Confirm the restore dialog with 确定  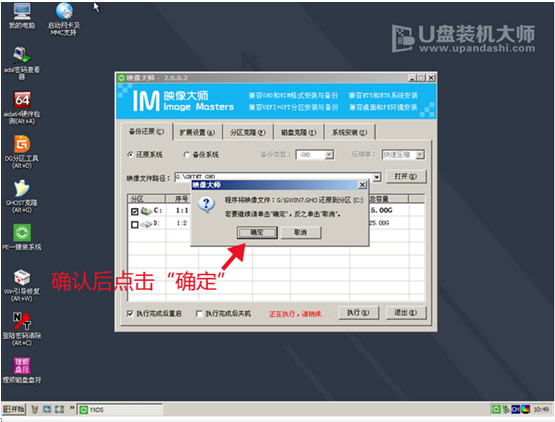pos(257,233)
